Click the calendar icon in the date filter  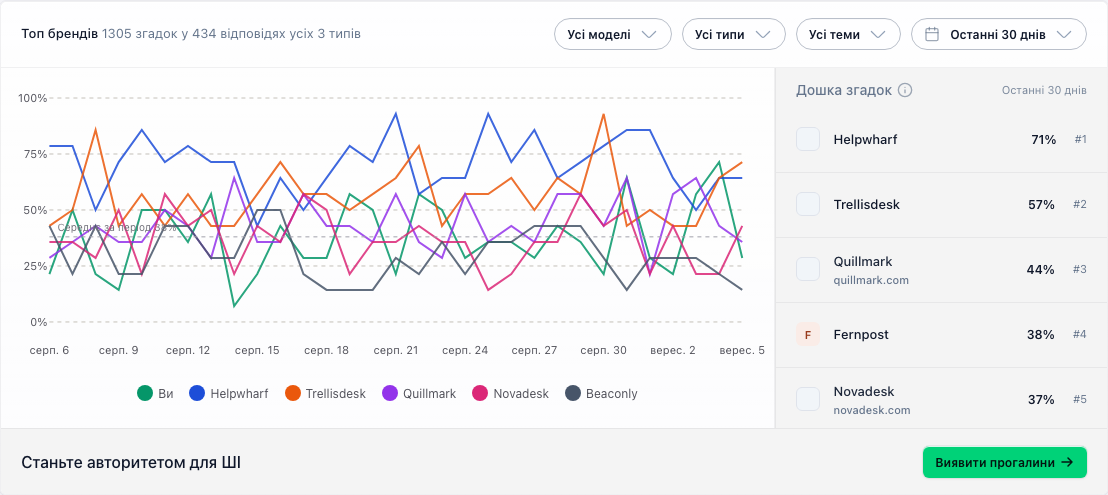[x=932, y=34]
